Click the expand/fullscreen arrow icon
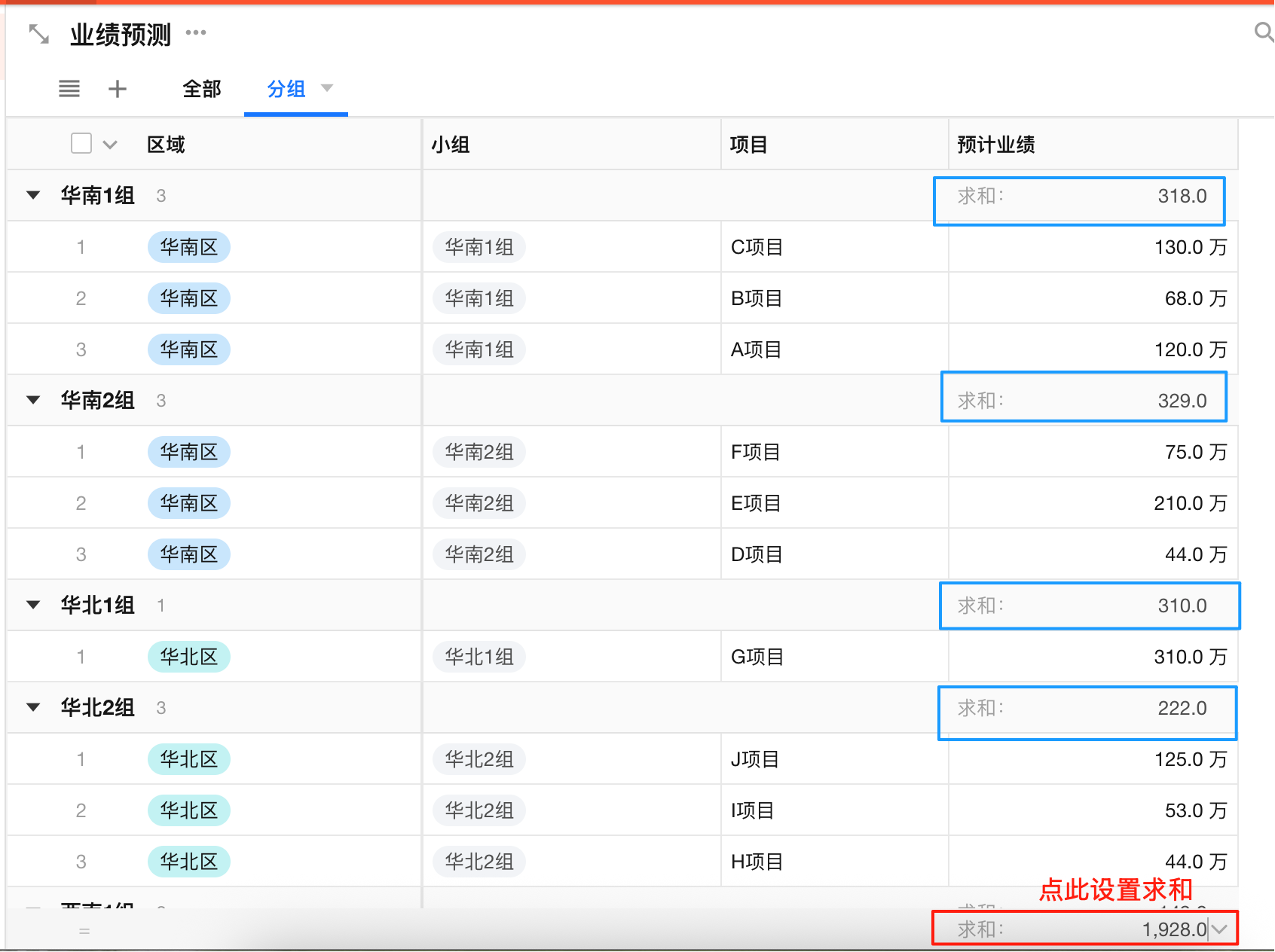1275x952 pixels. click(38, 34)
